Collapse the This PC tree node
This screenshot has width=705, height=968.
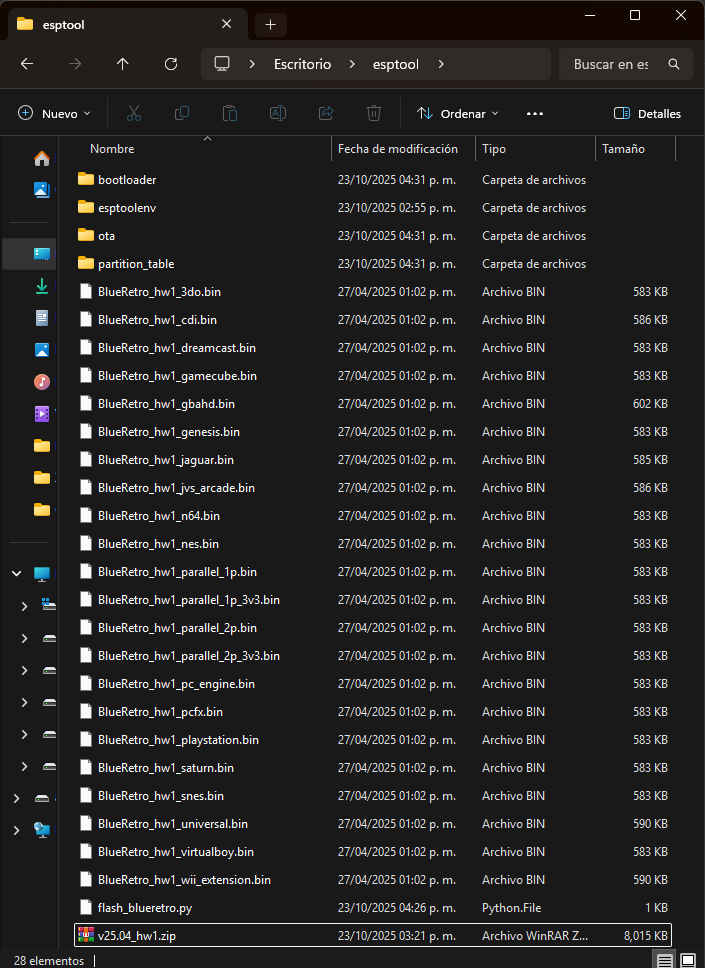16,574
